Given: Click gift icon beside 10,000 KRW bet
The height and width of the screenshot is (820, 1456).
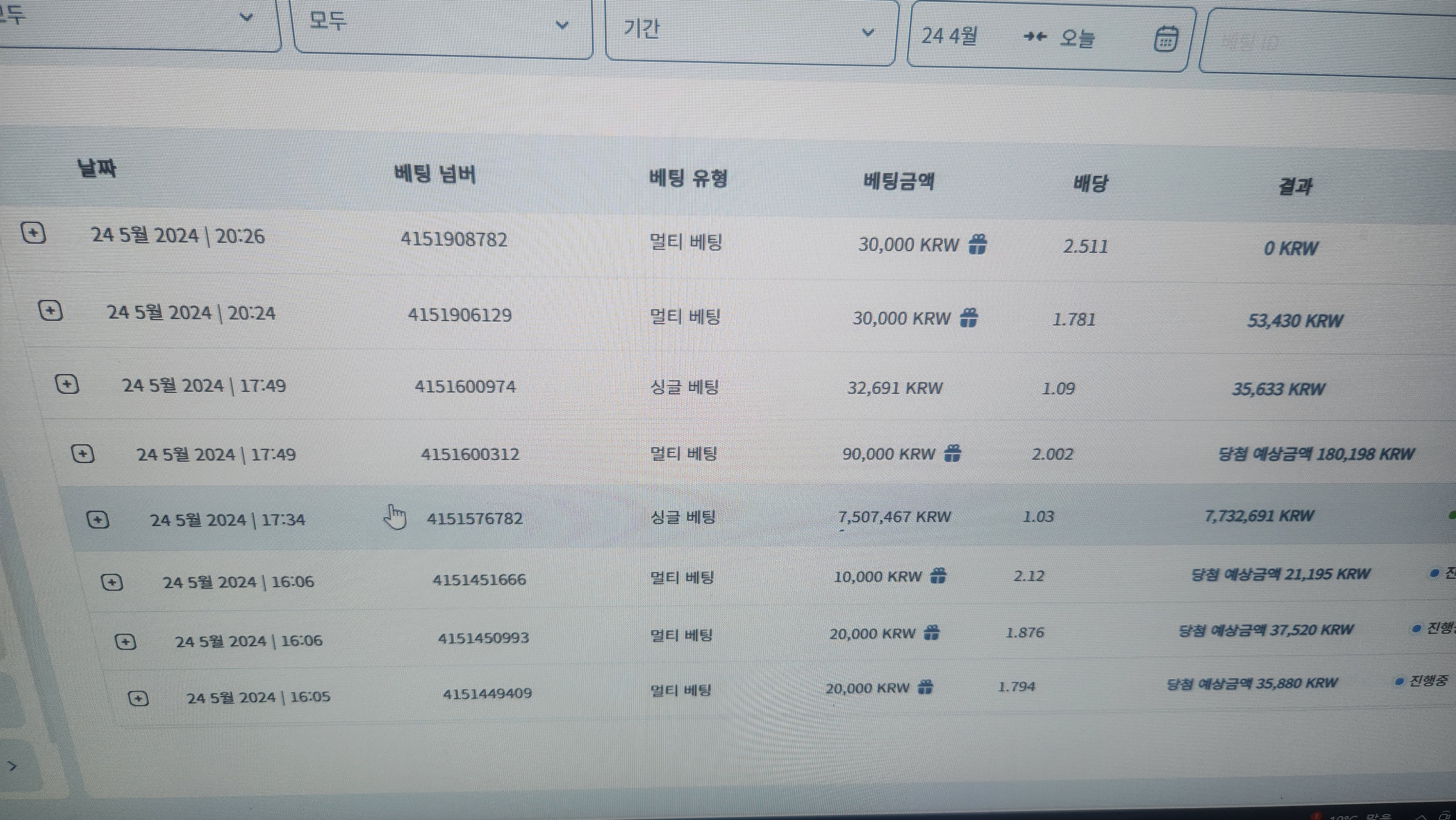Looking at the screenshot, I should coord(938,576).
